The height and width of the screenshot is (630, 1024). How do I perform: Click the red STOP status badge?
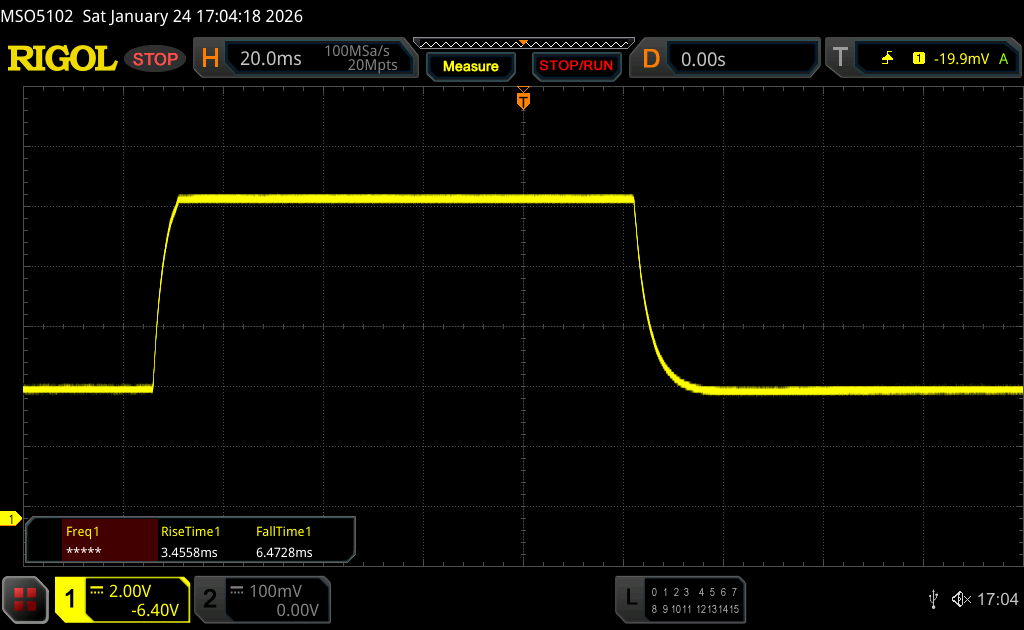click(156, 59)
